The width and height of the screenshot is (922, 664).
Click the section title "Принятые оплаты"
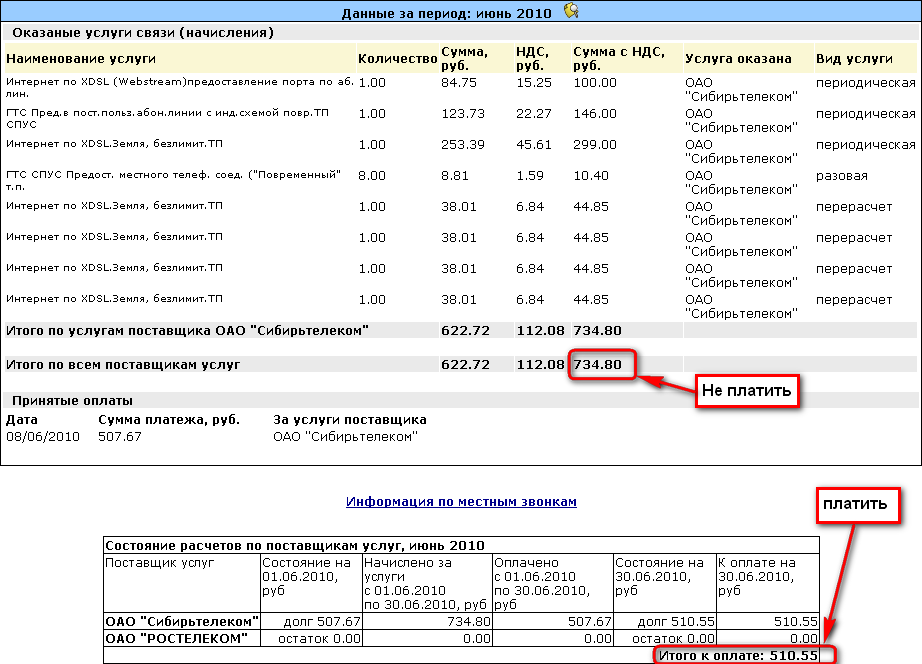(x=72, y=401)
